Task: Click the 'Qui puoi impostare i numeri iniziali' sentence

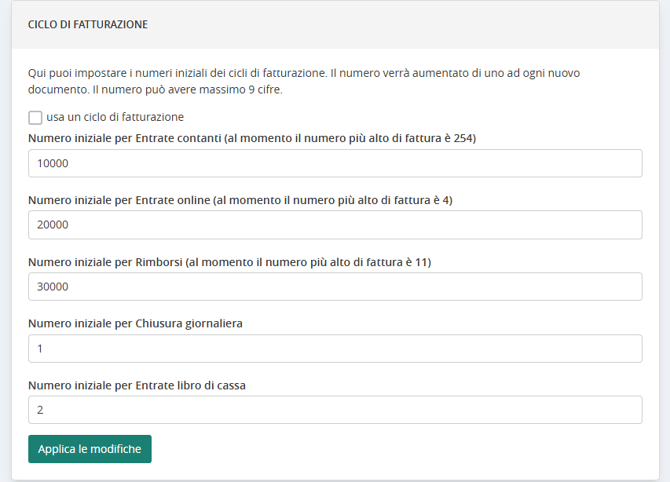Action: point(177,73)
